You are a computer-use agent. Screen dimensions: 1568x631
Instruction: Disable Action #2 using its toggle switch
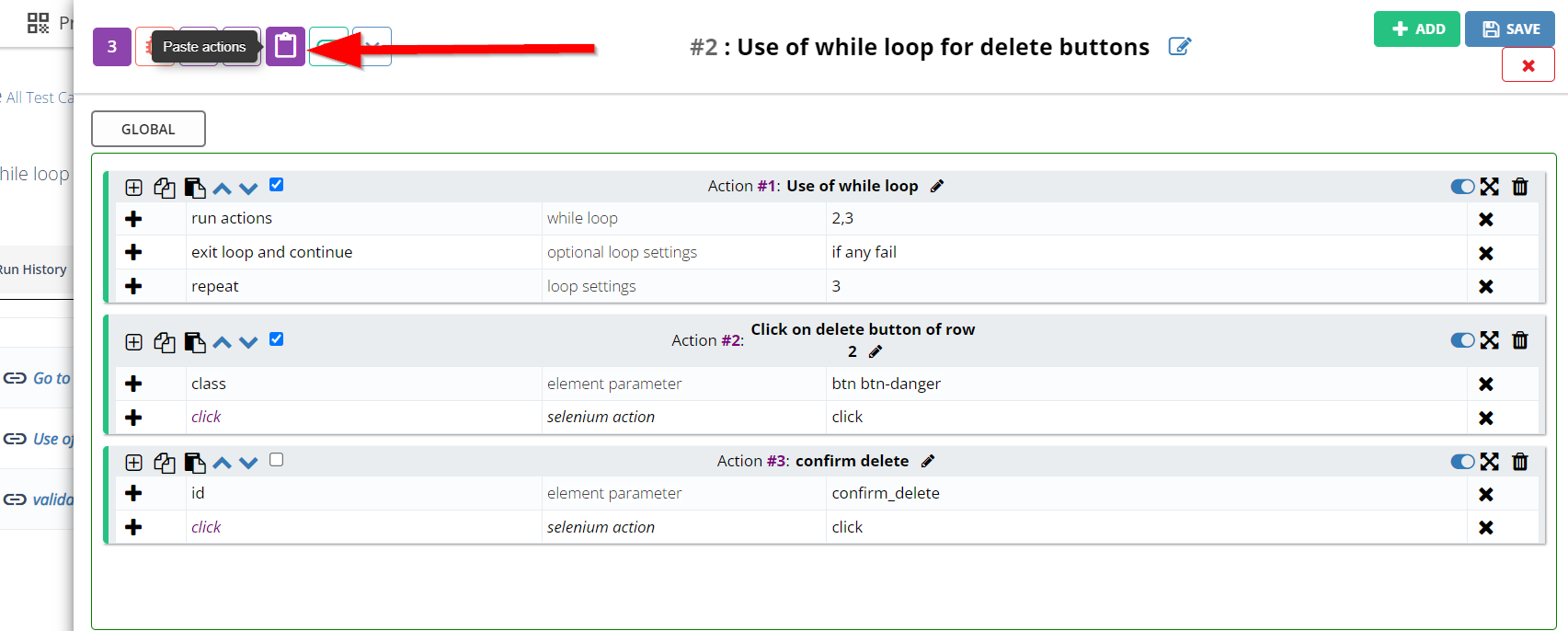point(1461,340)
